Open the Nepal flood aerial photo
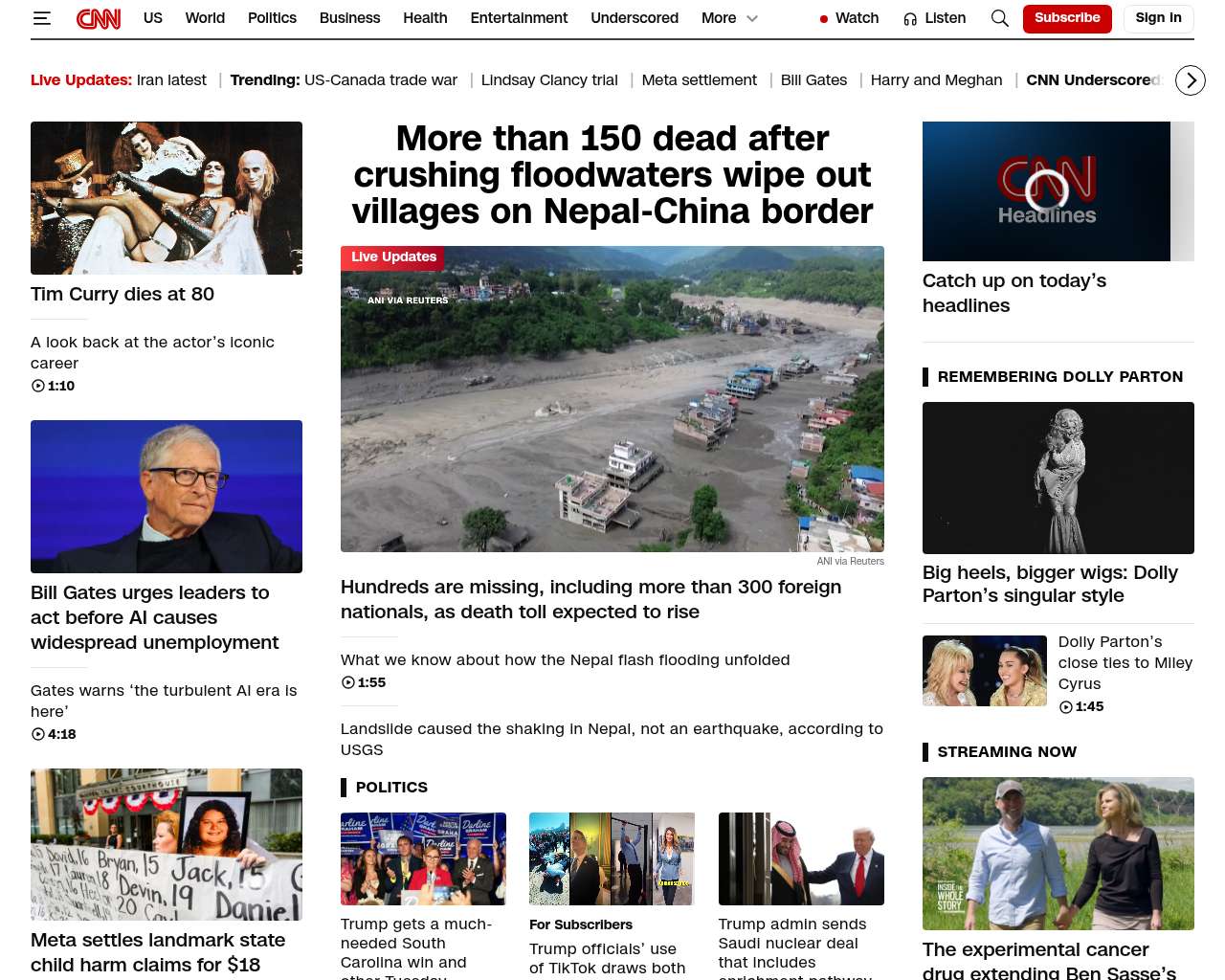 (612, 399)
